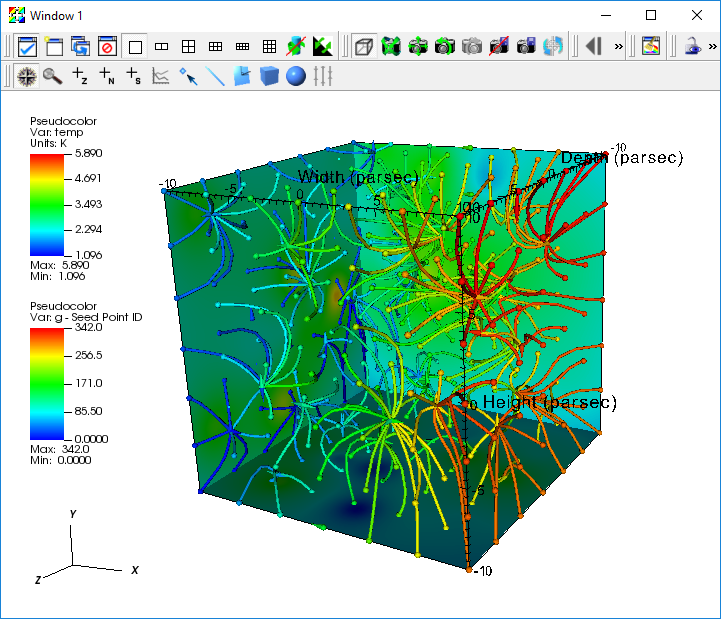Image resolution: width=721 pixels, height=619 pixels.
Task: Select the blue Lineout line tool
Action: click(215, 76)
